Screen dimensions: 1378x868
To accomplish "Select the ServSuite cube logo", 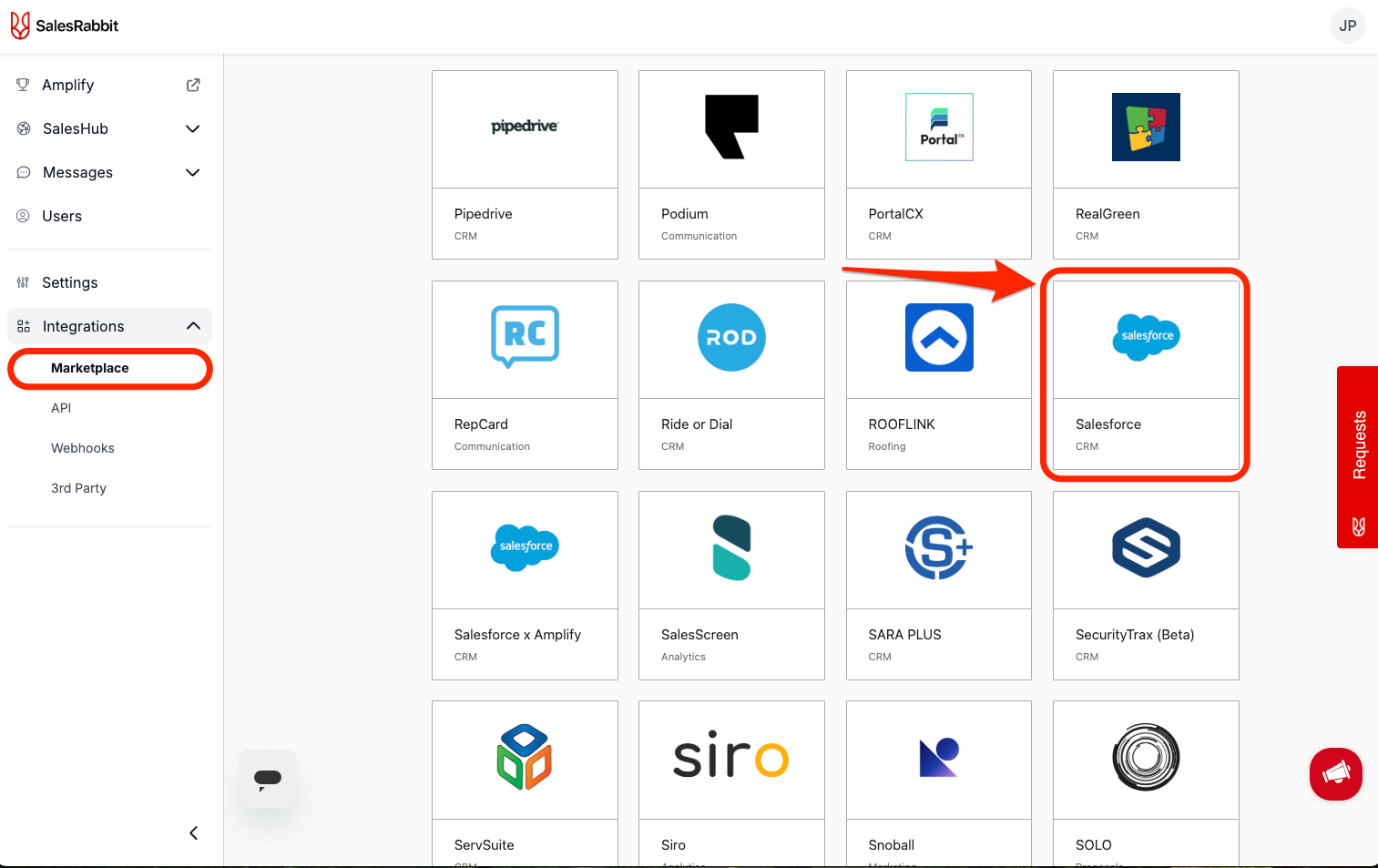I will pos(525,757).
